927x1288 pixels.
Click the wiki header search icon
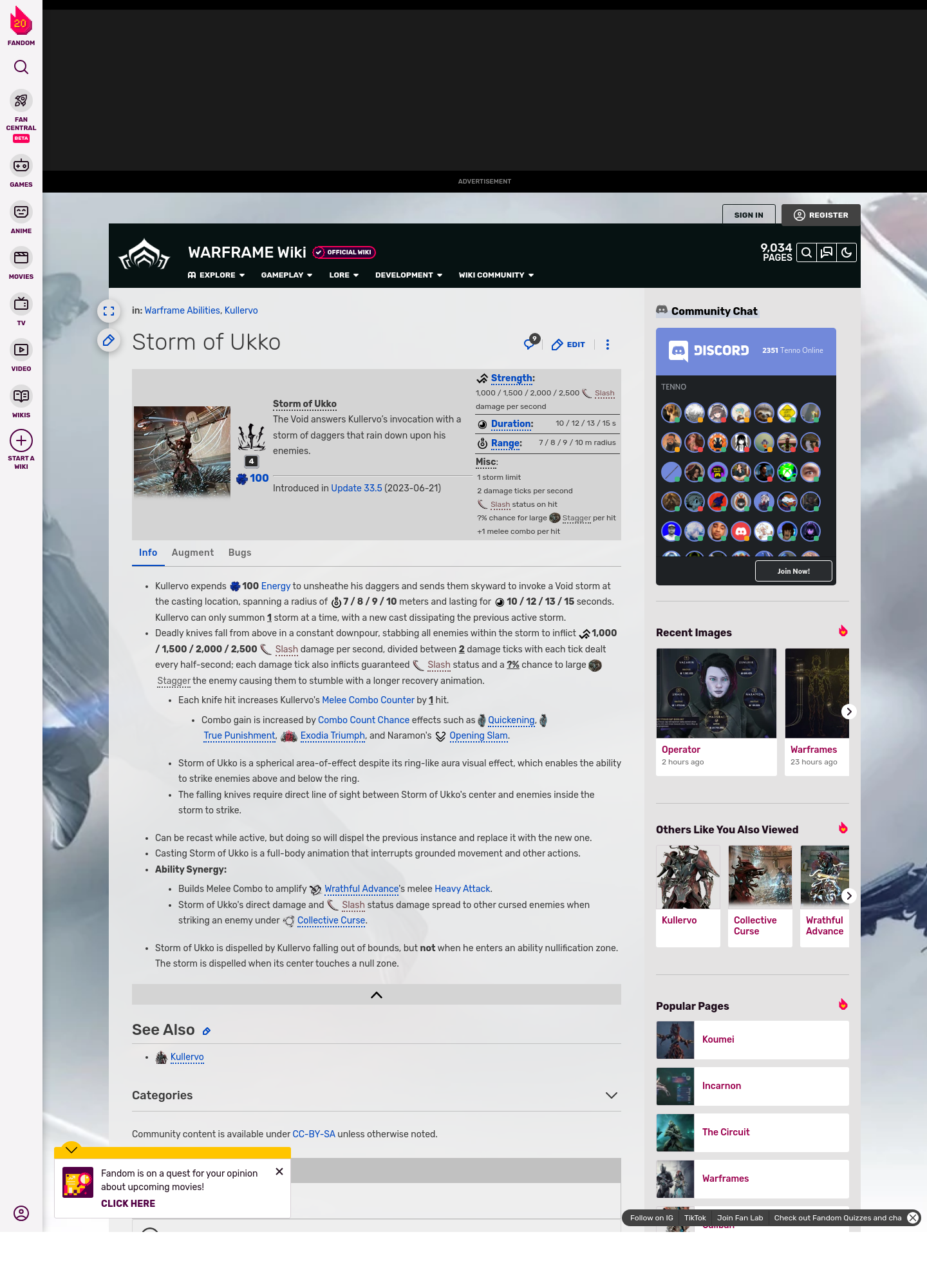point(807,252)
